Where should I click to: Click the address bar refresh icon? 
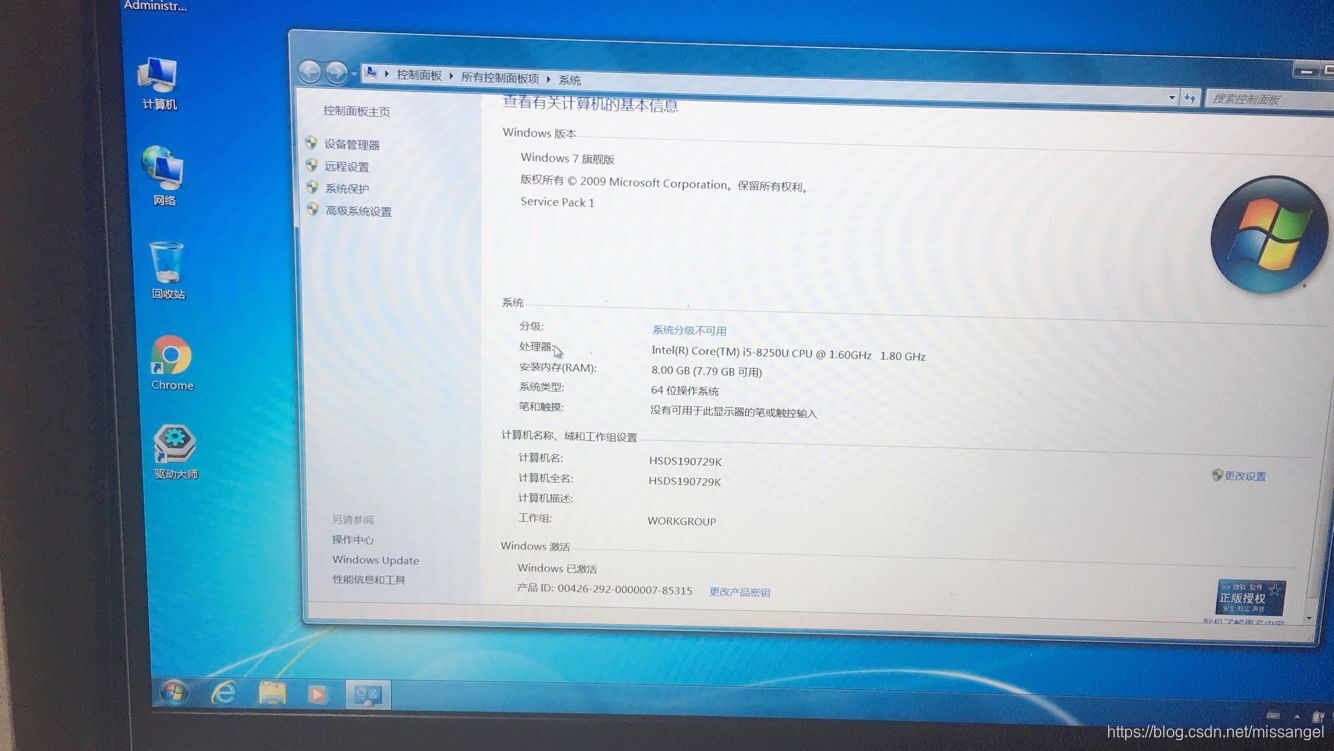[1190, 98]
